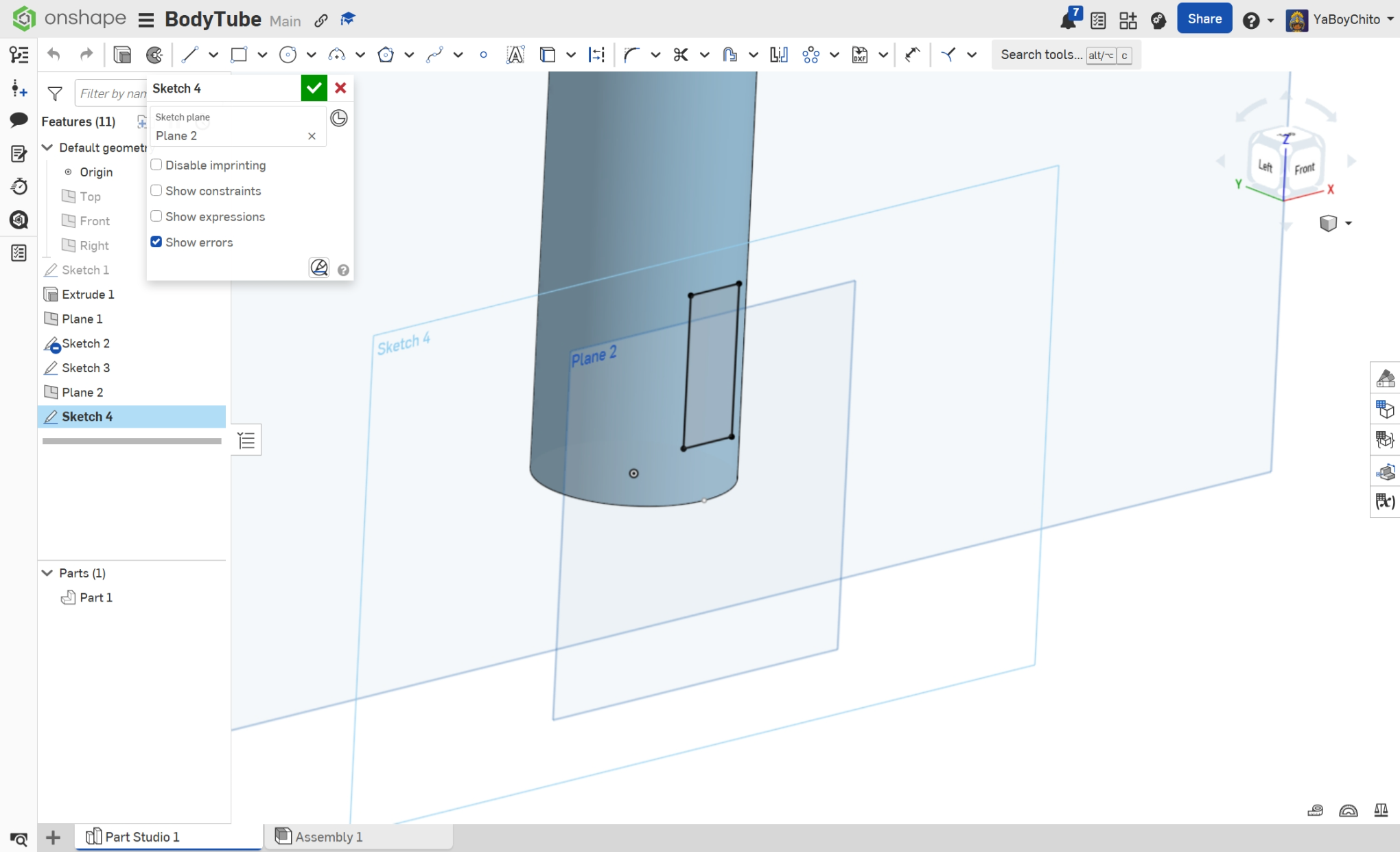The width and height of the screenshot is (1400, 852).
Task: Collapse the Parts (1) list
Action: (47, 573)
